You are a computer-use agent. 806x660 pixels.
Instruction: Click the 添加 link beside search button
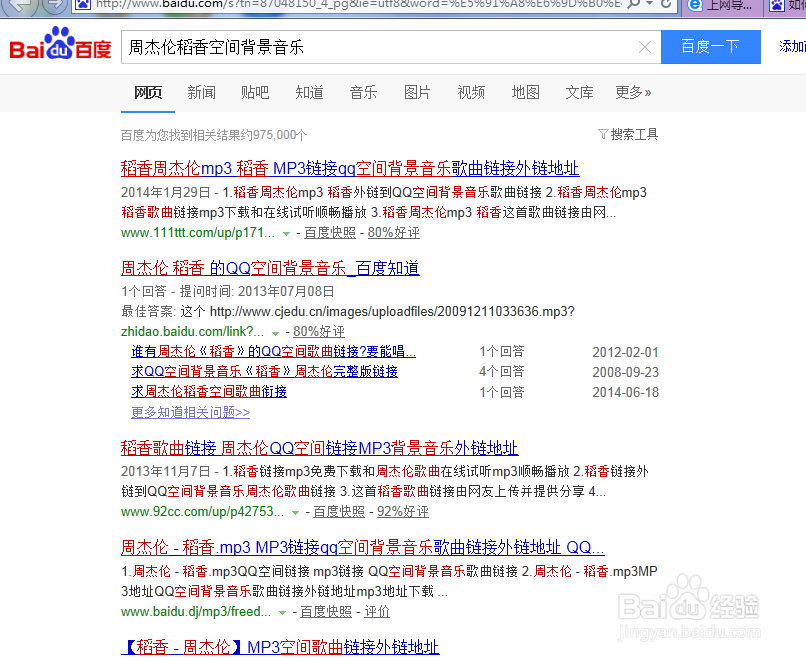[792, 46]
